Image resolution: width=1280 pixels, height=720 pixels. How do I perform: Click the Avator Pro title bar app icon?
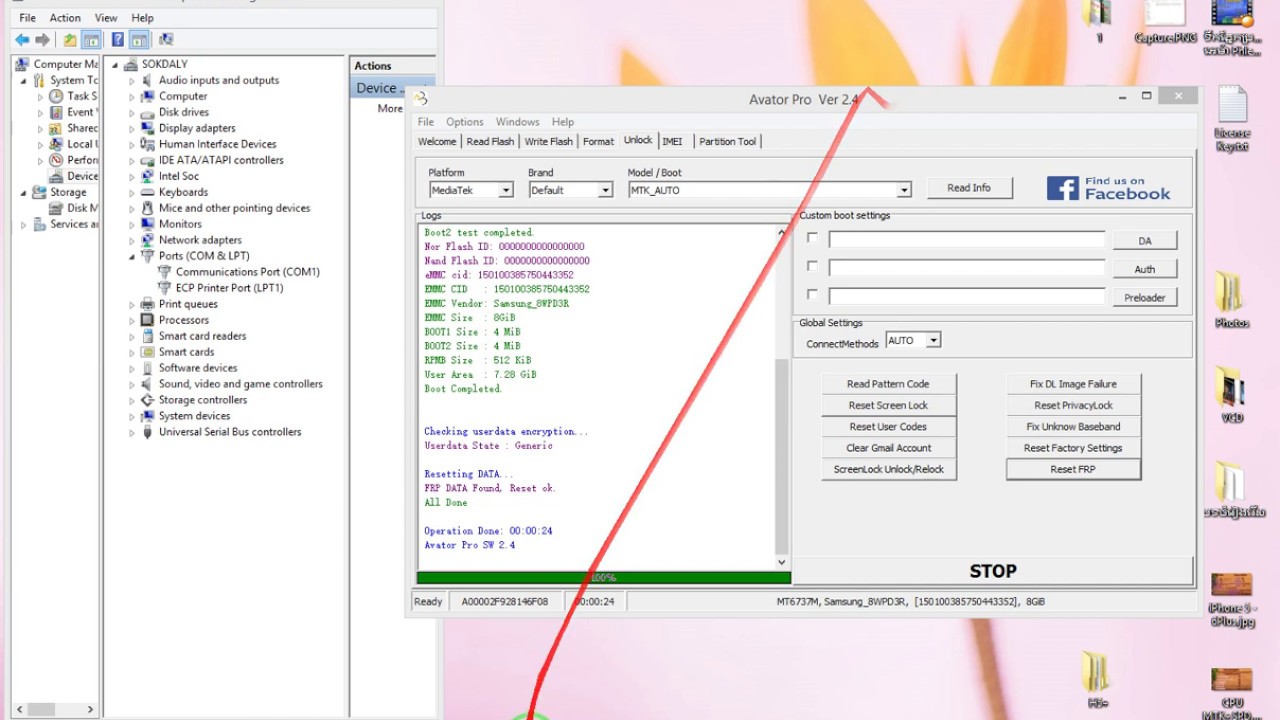(421, 98)
